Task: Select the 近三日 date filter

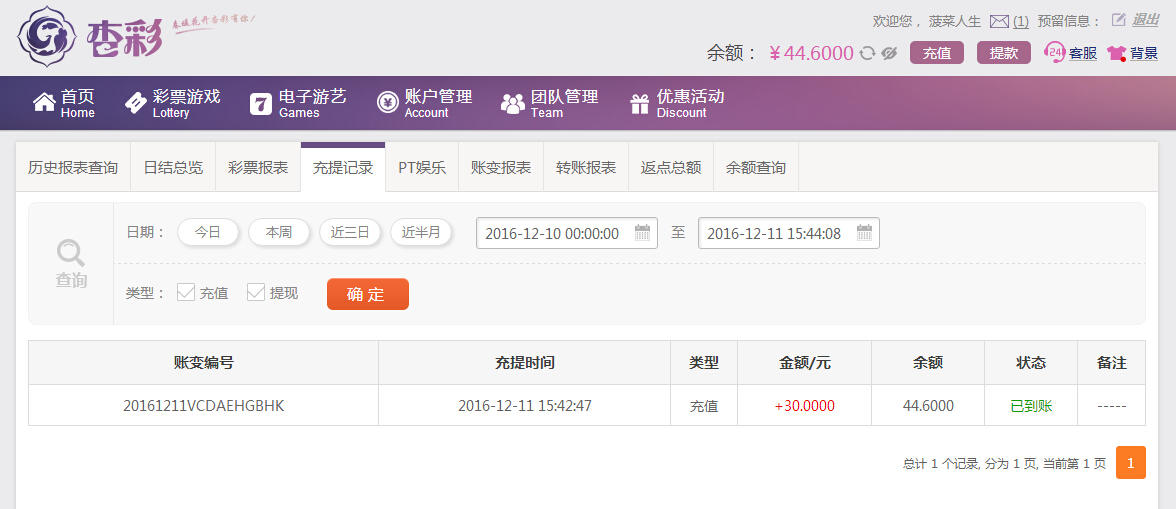Action: point(350,232)
